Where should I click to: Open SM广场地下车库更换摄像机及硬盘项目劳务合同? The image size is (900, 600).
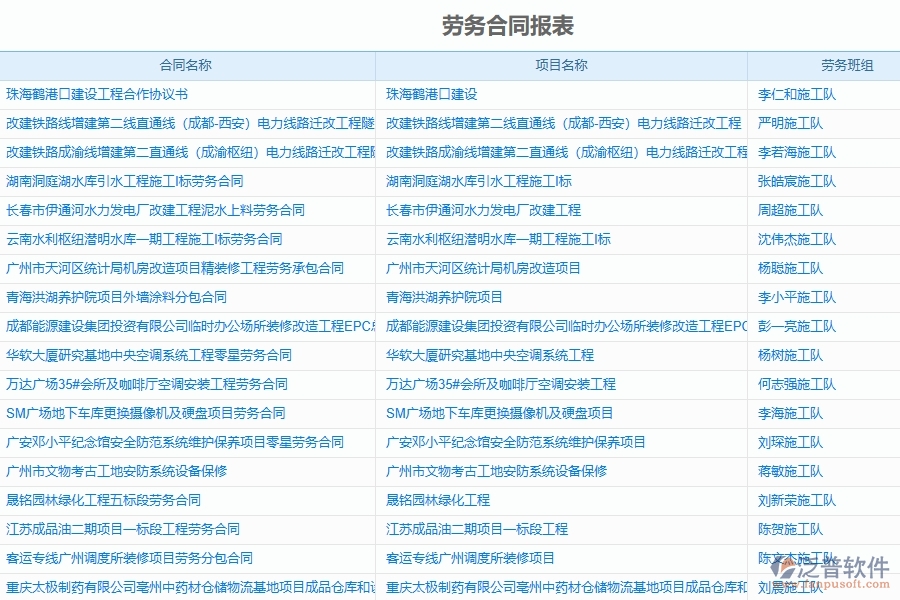coord(127,412)
